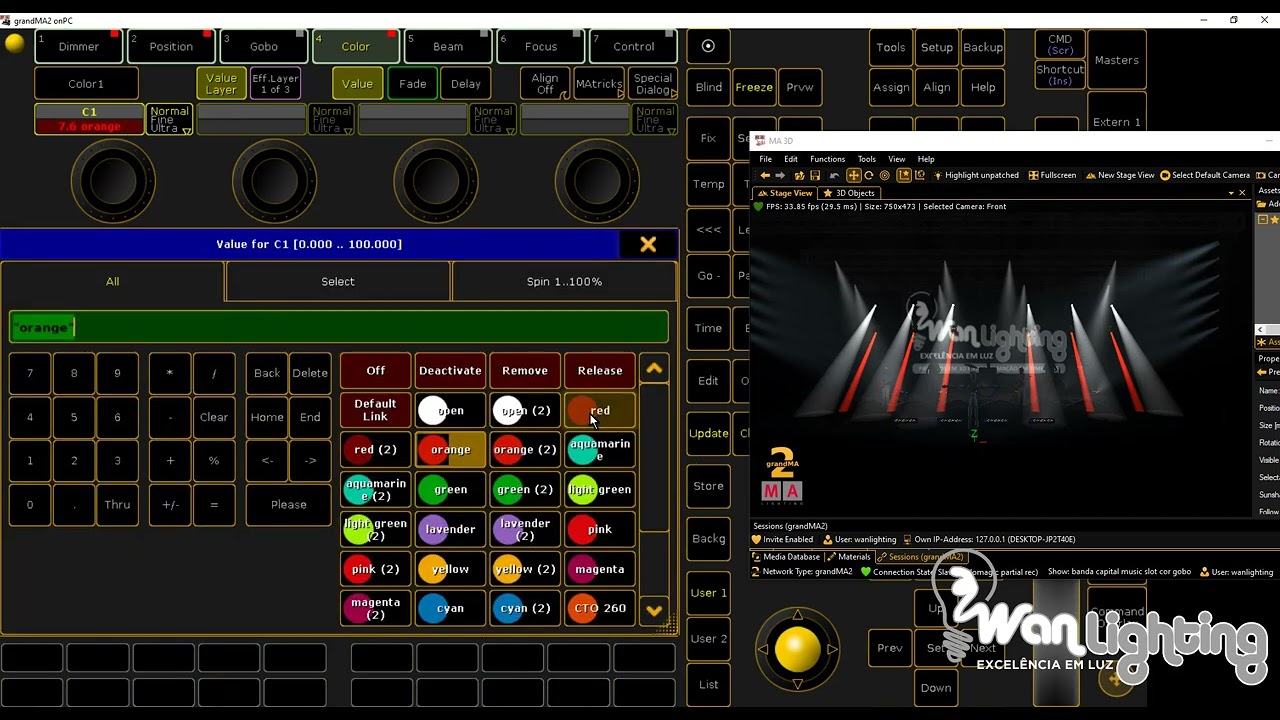
Task: Toggle the Freeze button
Action: (754, 87)
